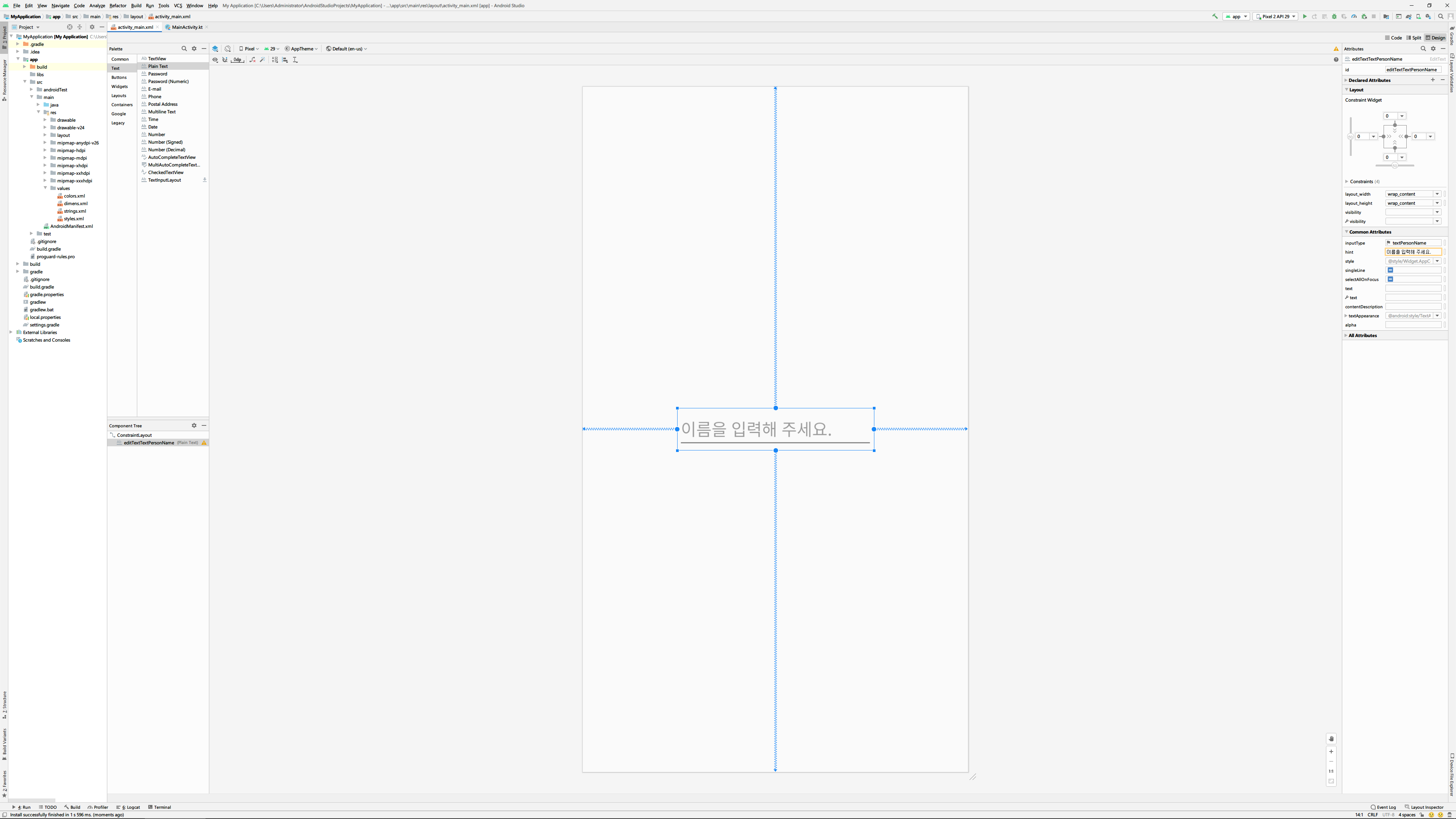Click the Infer Constraints magic wand
The height and width of the screenshot is (819, 1456).
click(263, 60)
